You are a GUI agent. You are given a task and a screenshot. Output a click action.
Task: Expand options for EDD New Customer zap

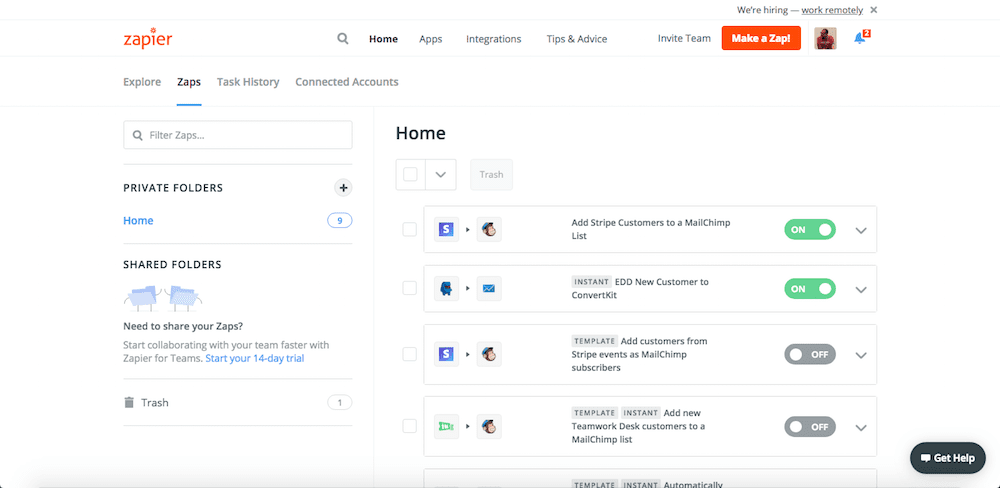pyautogui.click(x=861, y=289)
